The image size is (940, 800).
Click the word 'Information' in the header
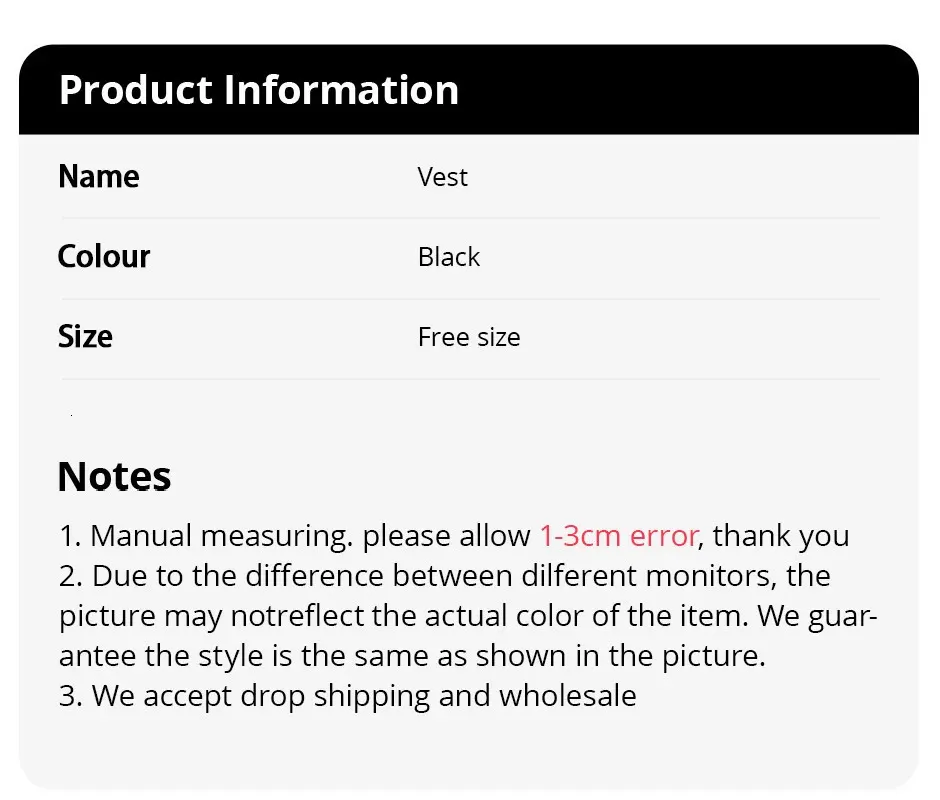click(x=341, y=90)
